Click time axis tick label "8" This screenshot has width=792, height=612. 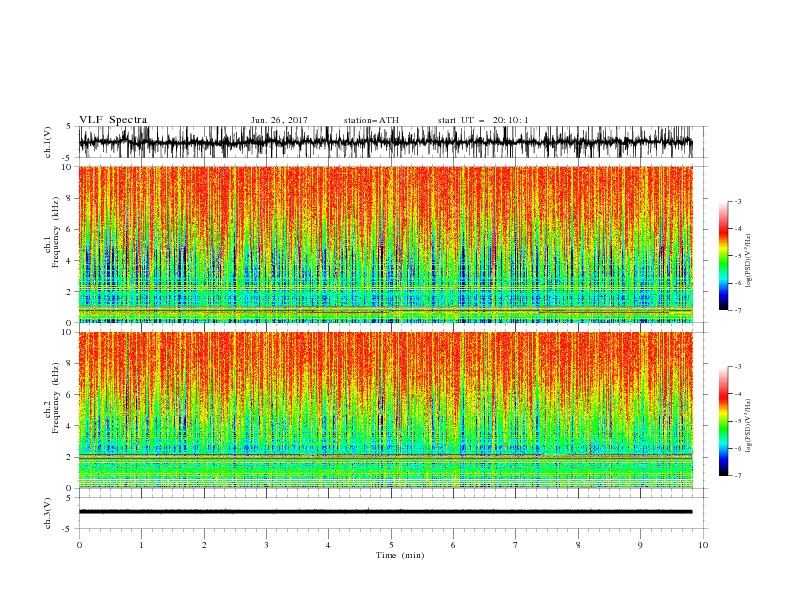[578, 545]
